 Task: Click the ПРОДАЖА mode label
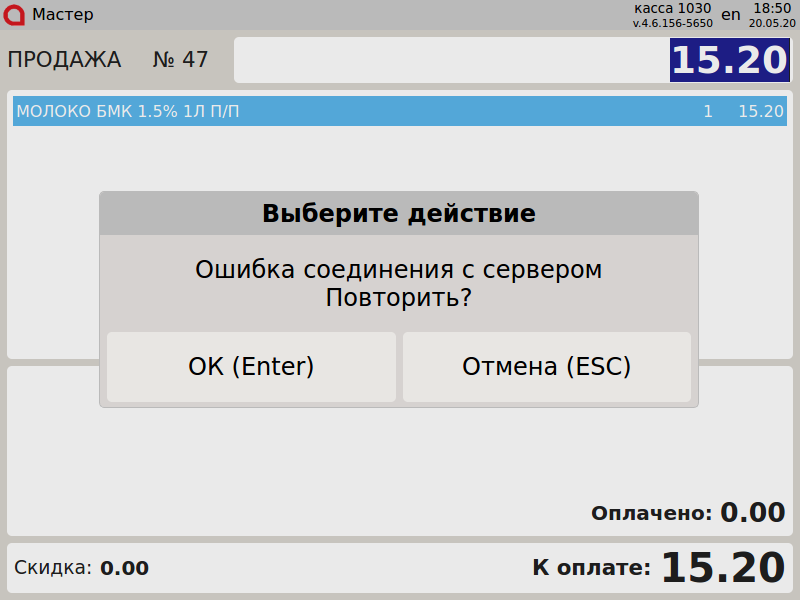[64, 60]
